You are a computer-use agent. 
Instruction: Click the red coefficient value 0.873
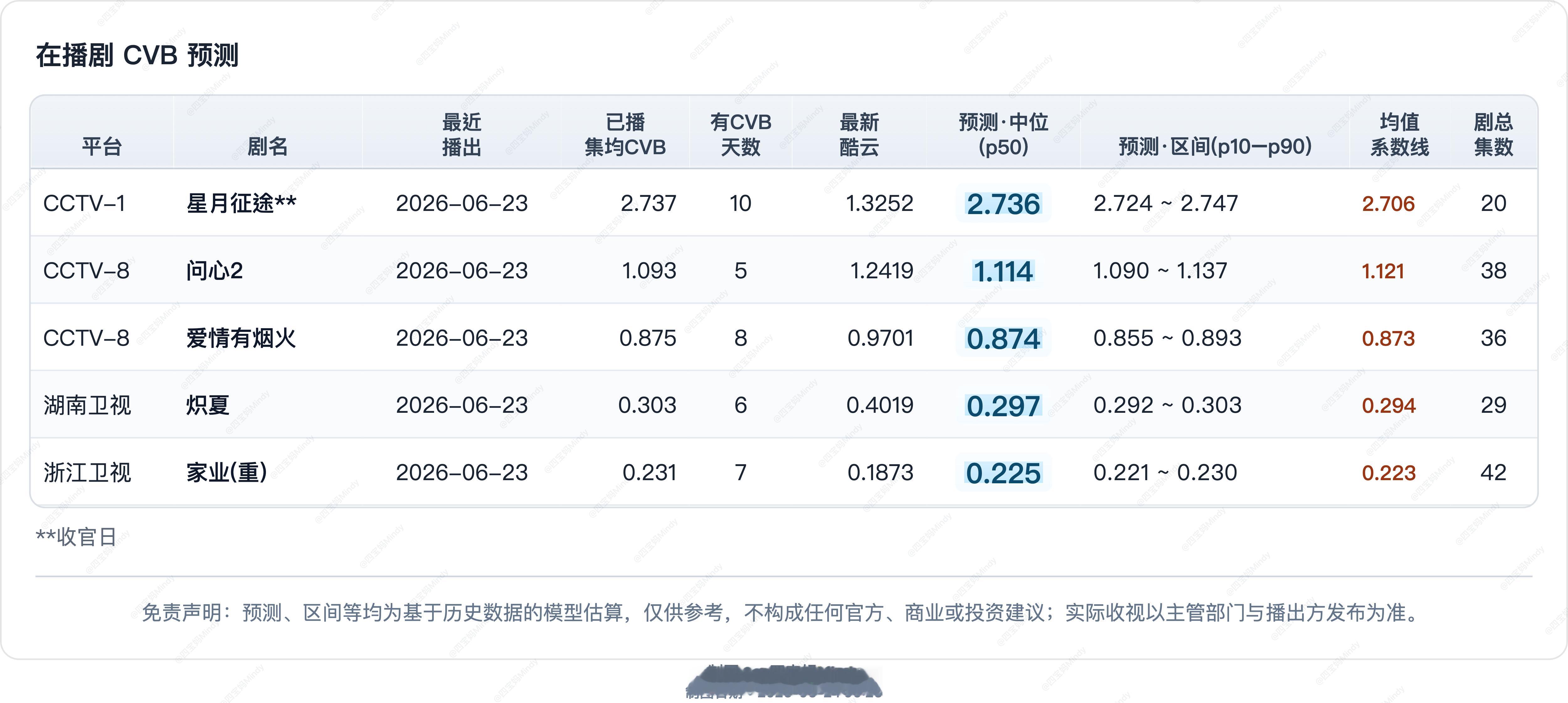tap(1388, 339)
